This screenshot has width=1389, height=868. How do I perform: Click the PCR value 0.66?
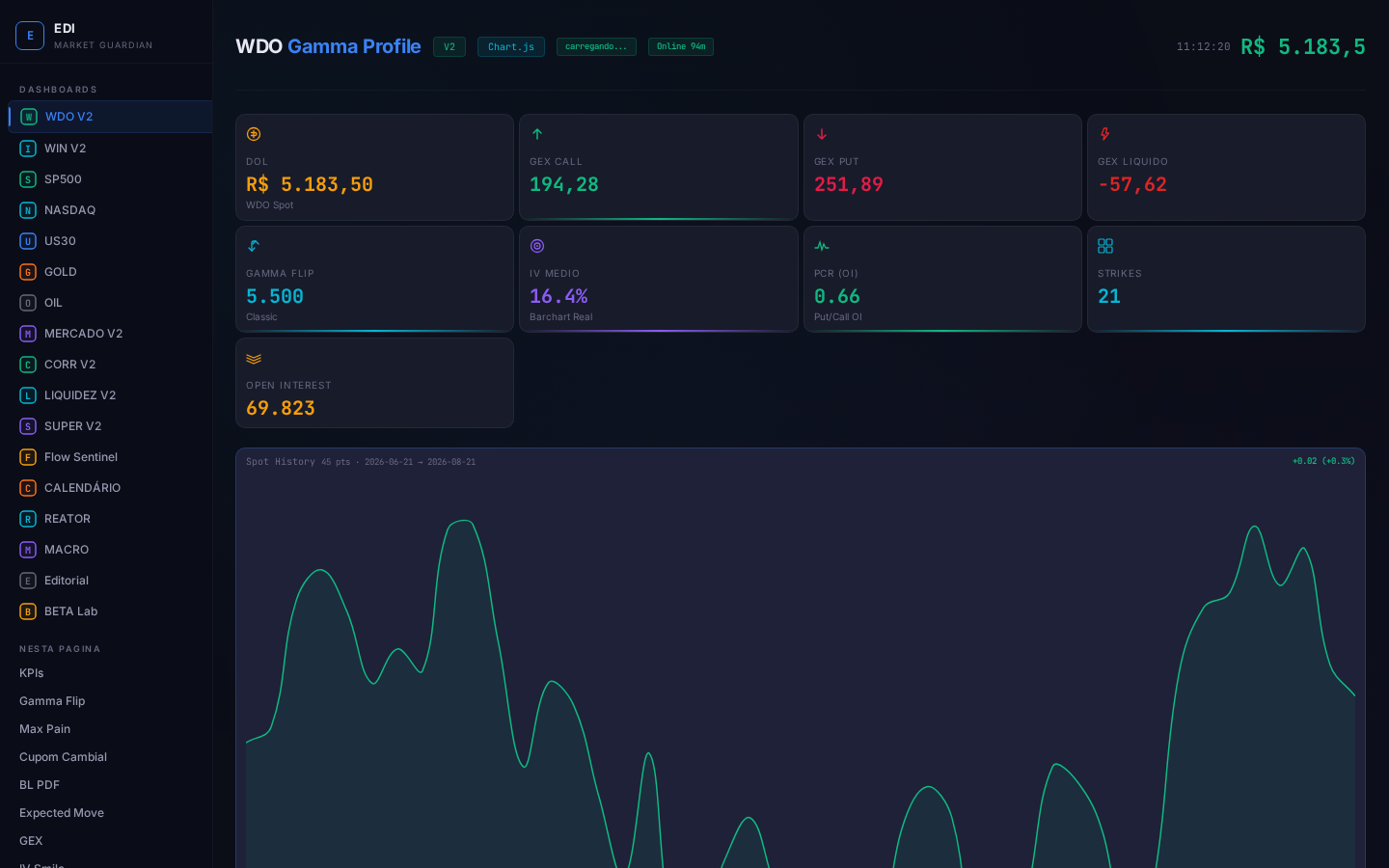point(837,296)
